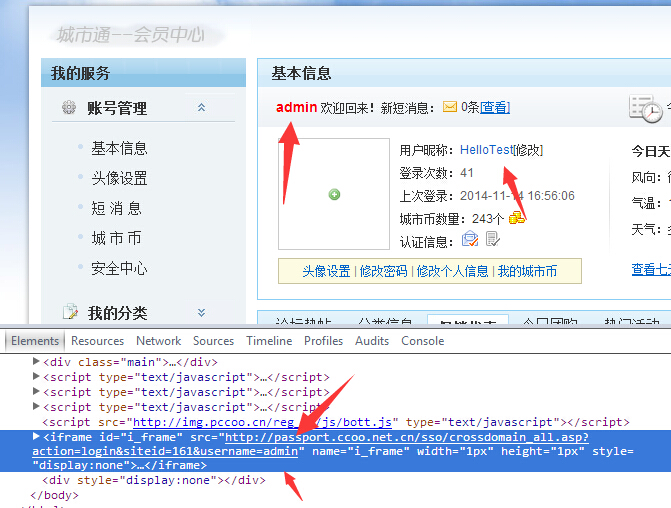Click the login count value 41

coord(467,173)
